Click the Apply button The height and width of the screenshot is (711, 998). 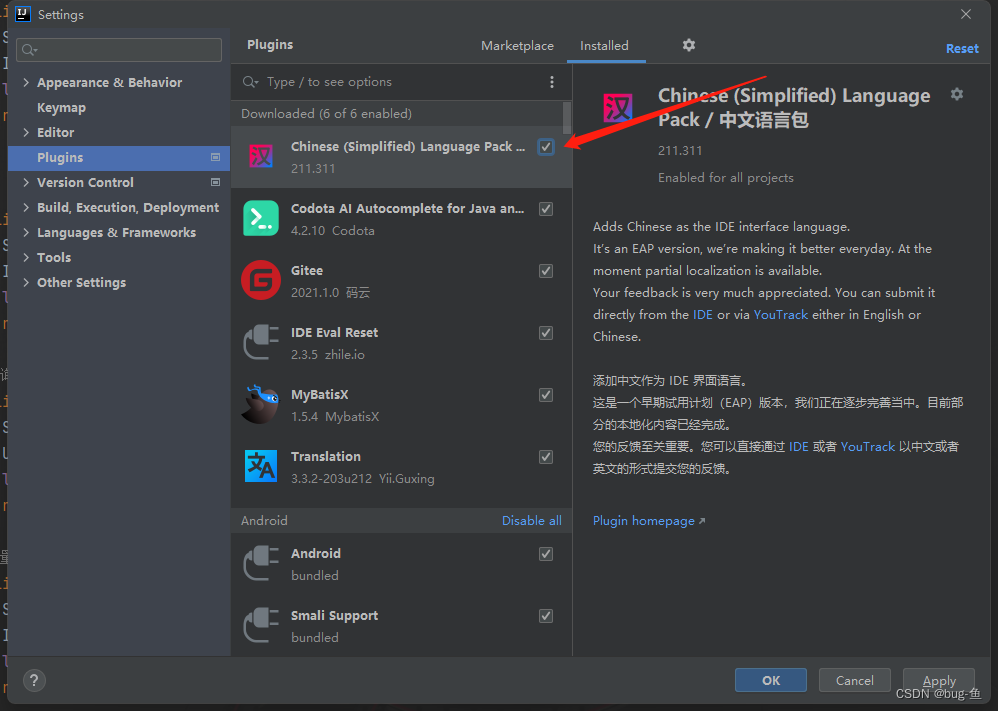tap(939, 680)
